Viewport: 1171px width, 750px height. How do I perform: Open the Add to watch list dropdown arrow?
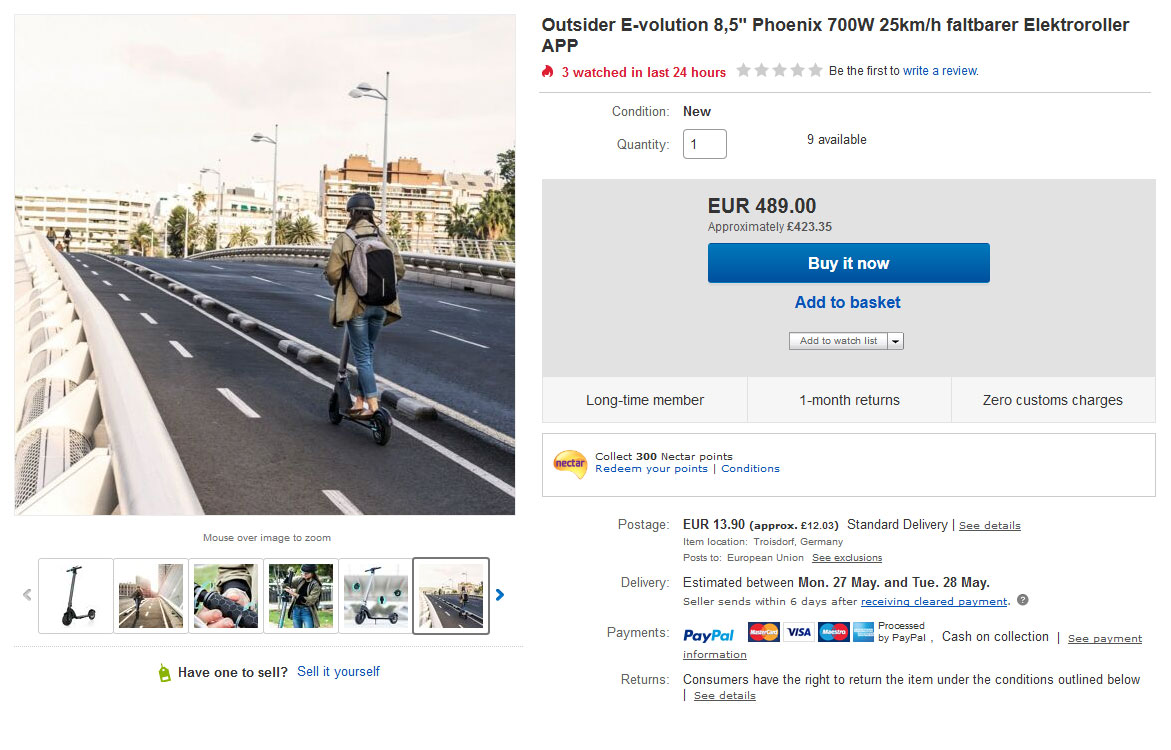tap(895, 341)
